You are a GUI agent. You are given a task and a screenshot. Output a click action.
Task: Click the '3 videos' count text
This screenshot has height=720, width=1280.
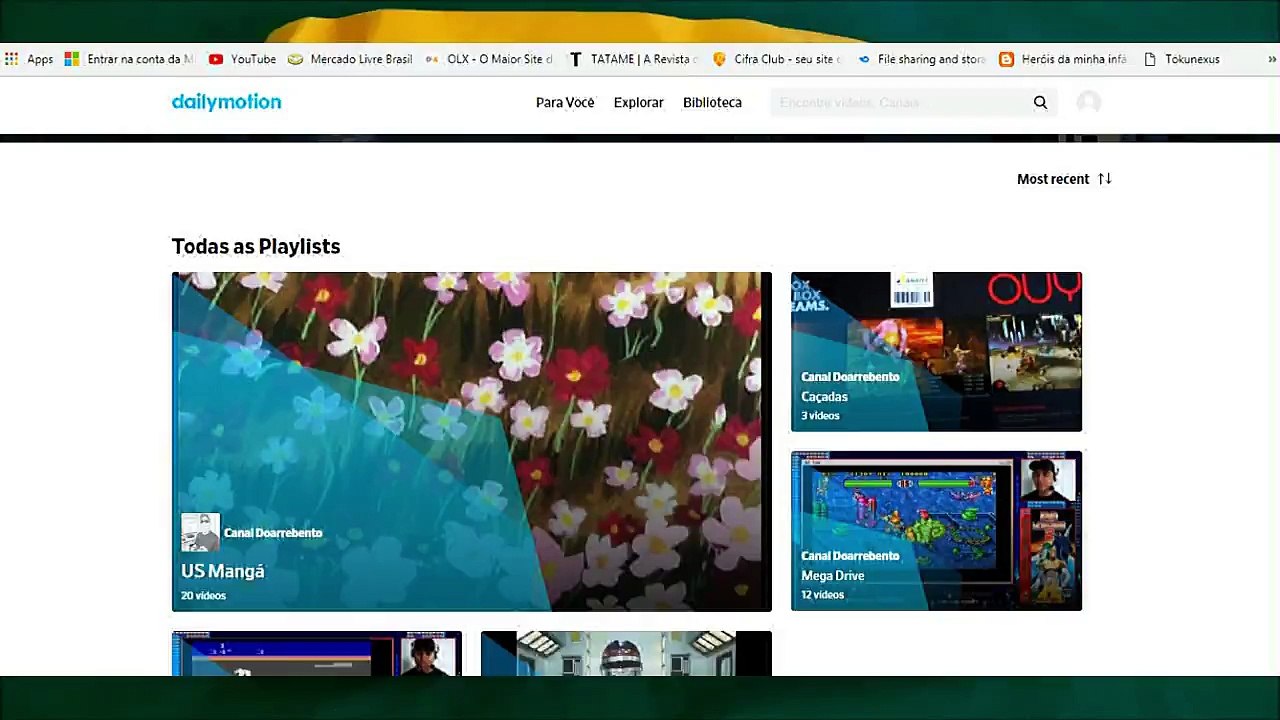(820, 415)
